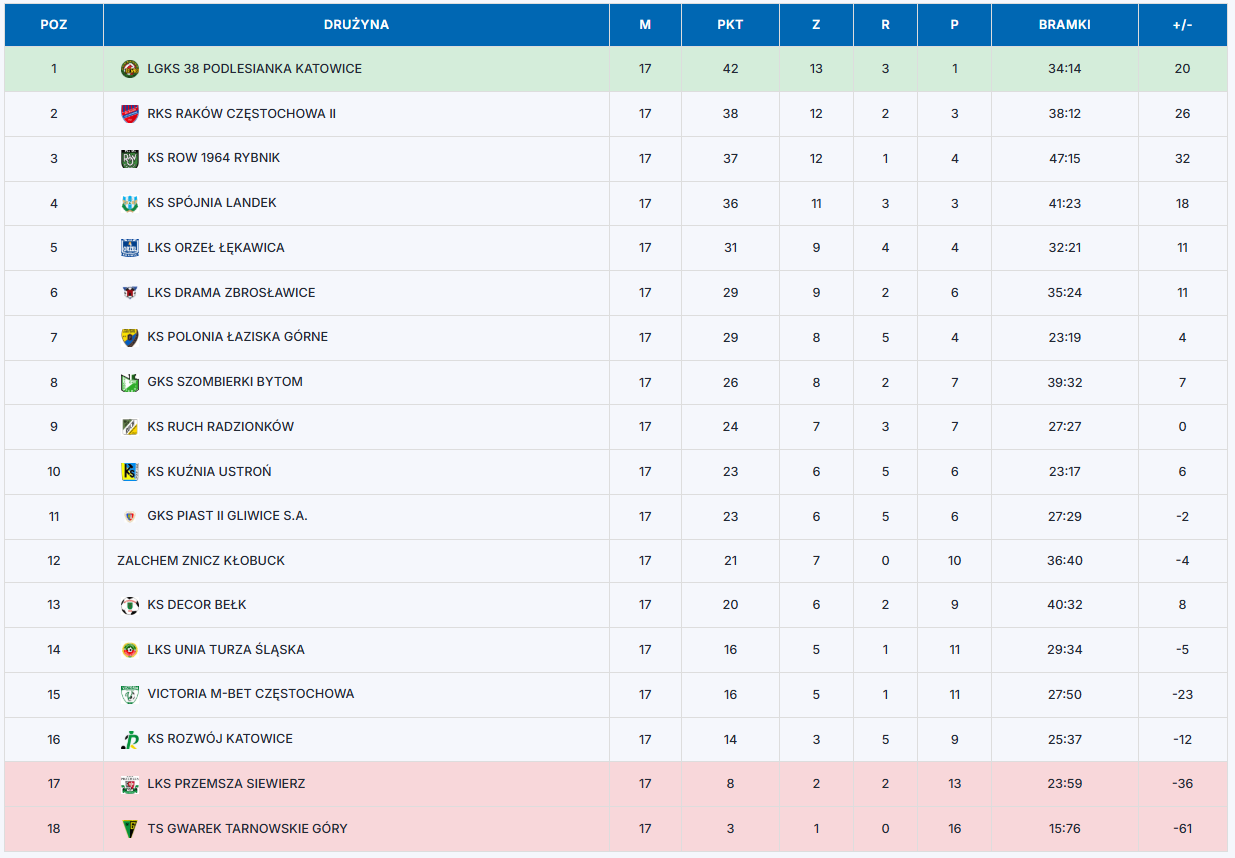Click the RKS Raków Częstochowa II crest
The width and height of the screenshot is (1235, 858).
click(x=129, y=114)
